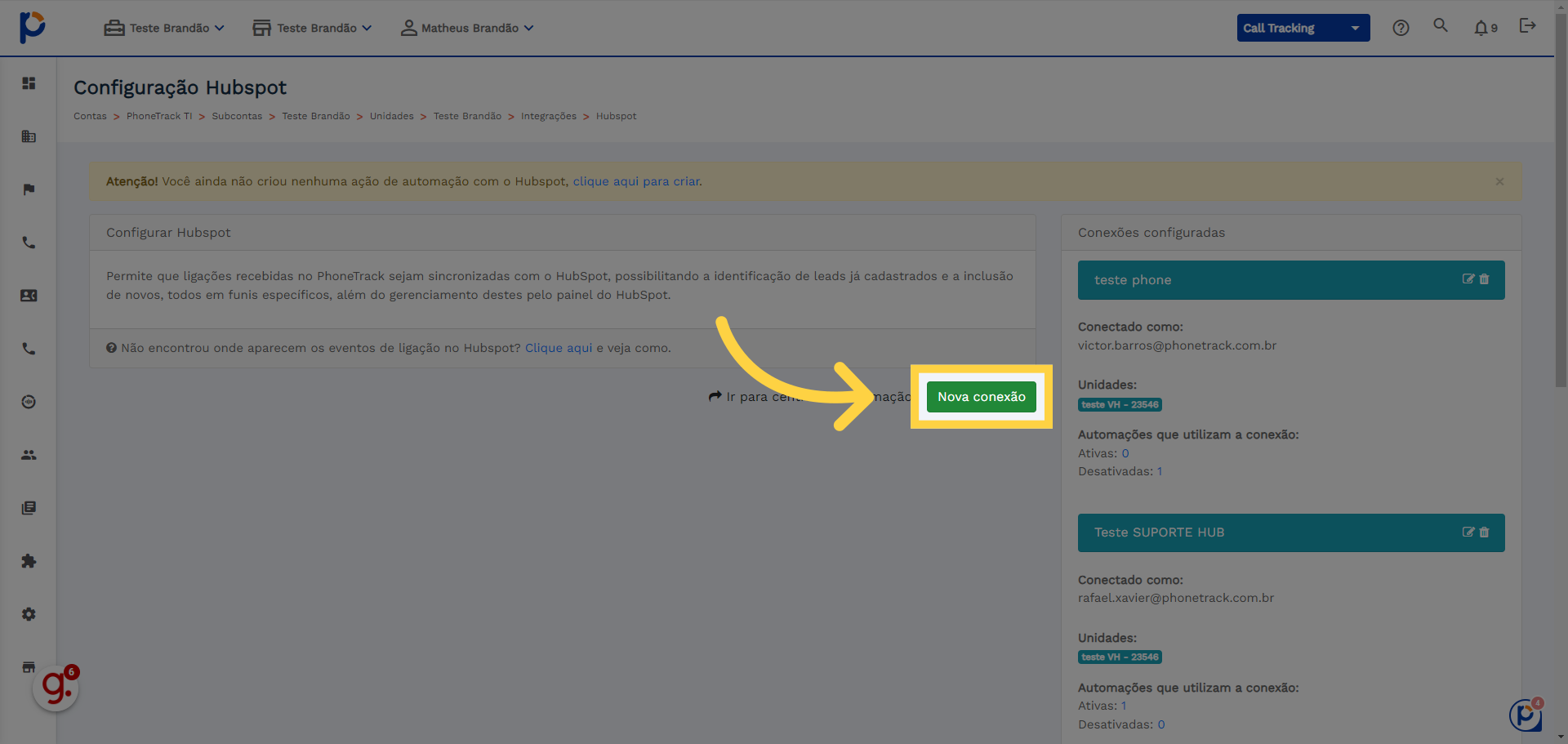
Task: Click the Hubspot breadcrumb item
Action: click(616, 116)
